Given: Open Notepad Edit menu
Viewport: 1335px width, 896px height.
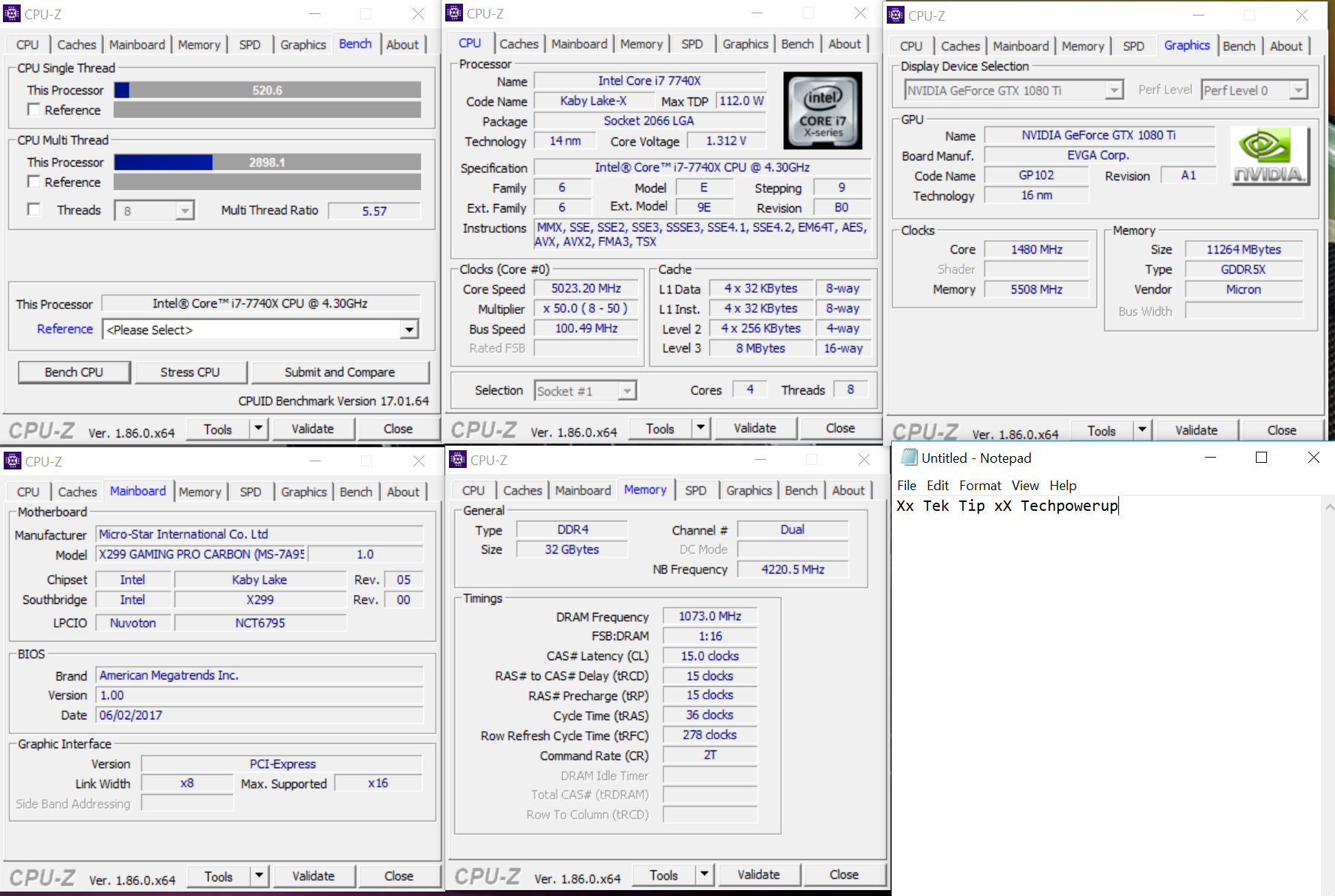Looking at the screenshot, I should coord(938,486).
